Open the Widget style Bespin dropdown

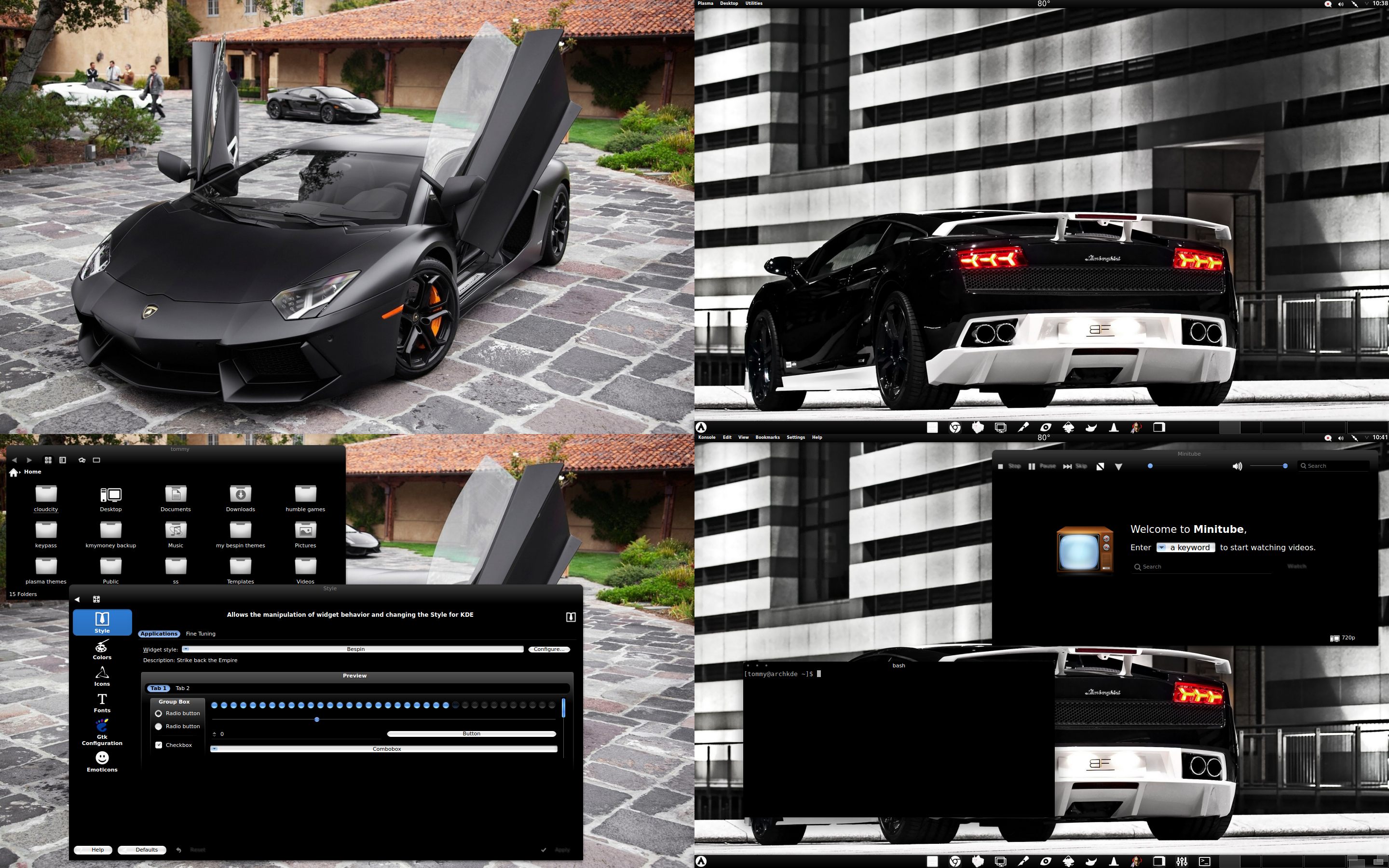355,648
